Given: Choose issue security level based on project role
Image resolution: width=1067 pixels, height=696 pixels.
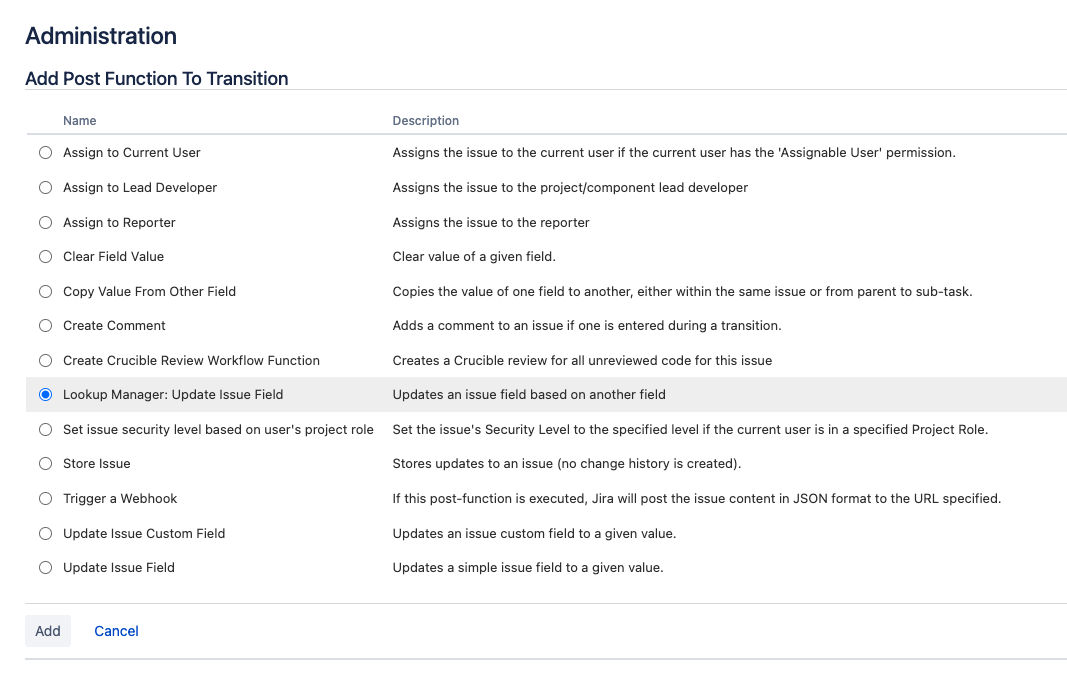Looking at the screenshot, I should point(45,428).
